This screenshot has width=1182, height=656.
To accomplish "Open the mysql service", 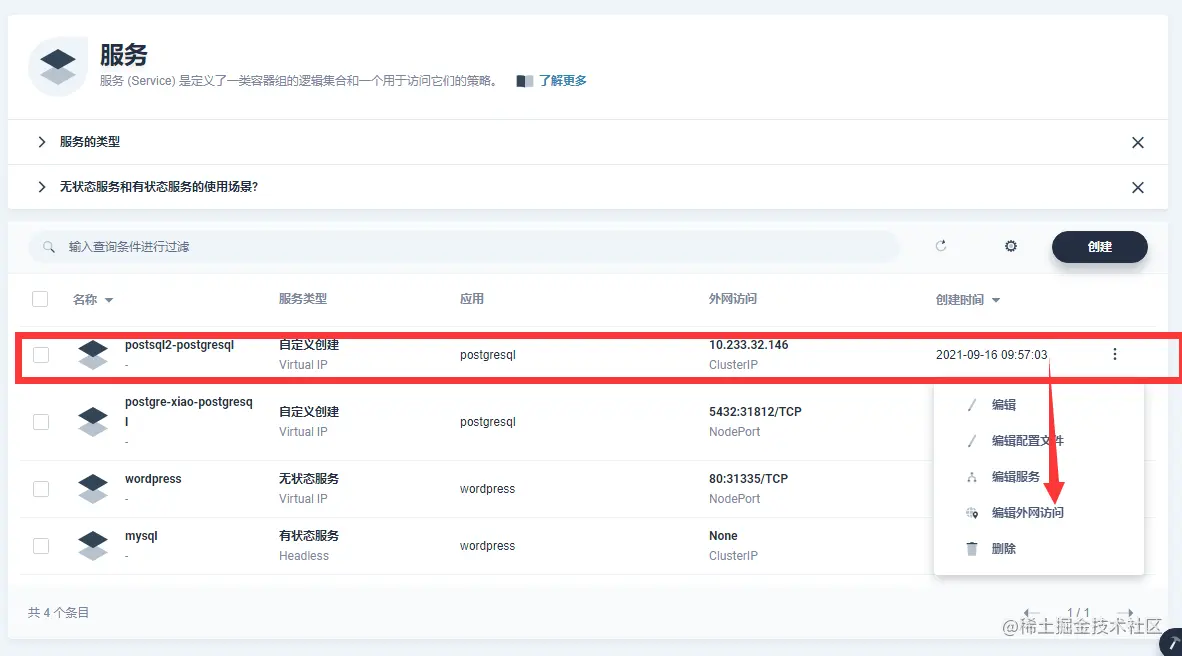I will [141, 535].
